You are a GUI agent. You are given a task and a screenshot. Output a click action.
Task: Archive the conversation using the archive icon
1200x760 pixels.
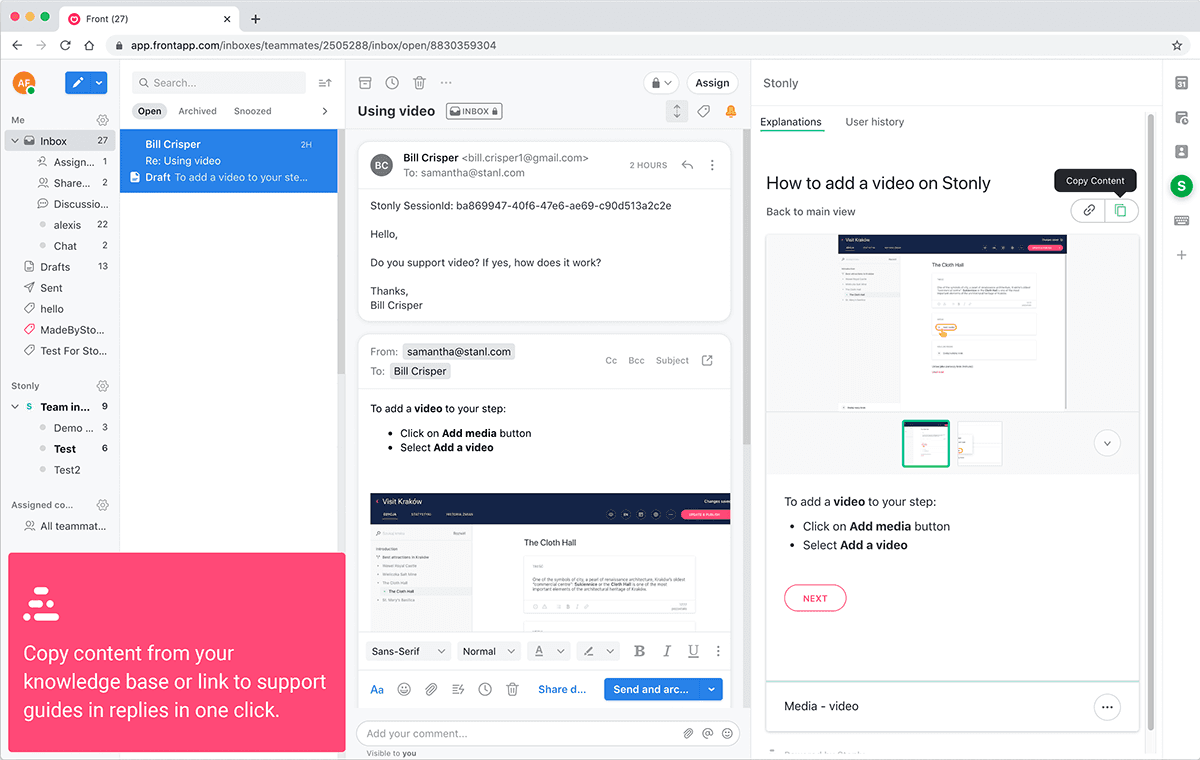365,83
